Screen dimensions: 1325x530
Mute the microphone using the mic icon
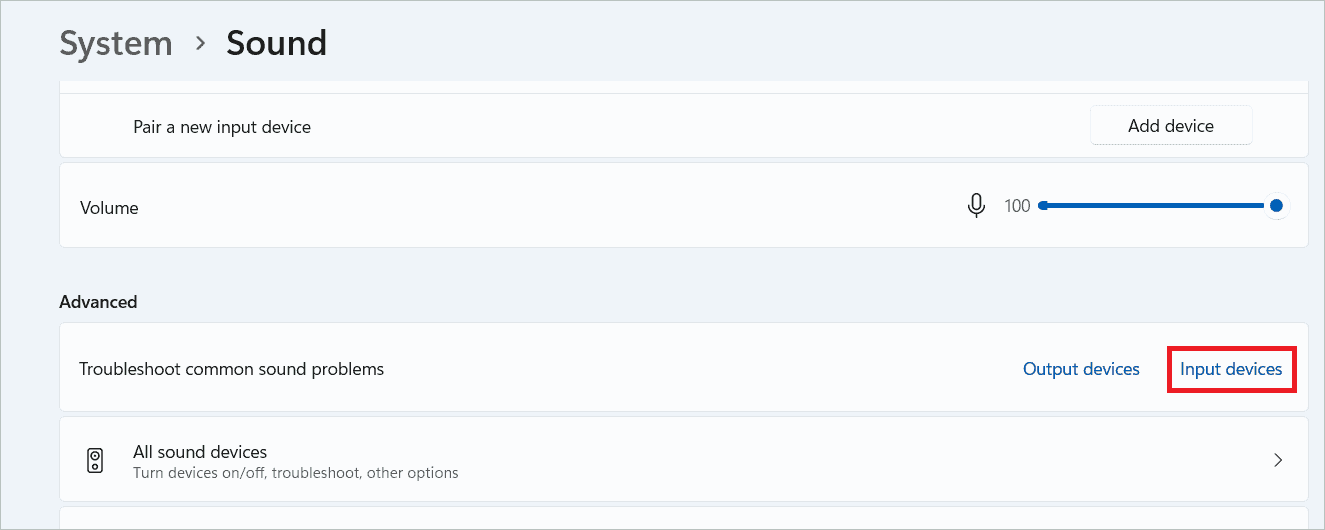click(977, 206)
